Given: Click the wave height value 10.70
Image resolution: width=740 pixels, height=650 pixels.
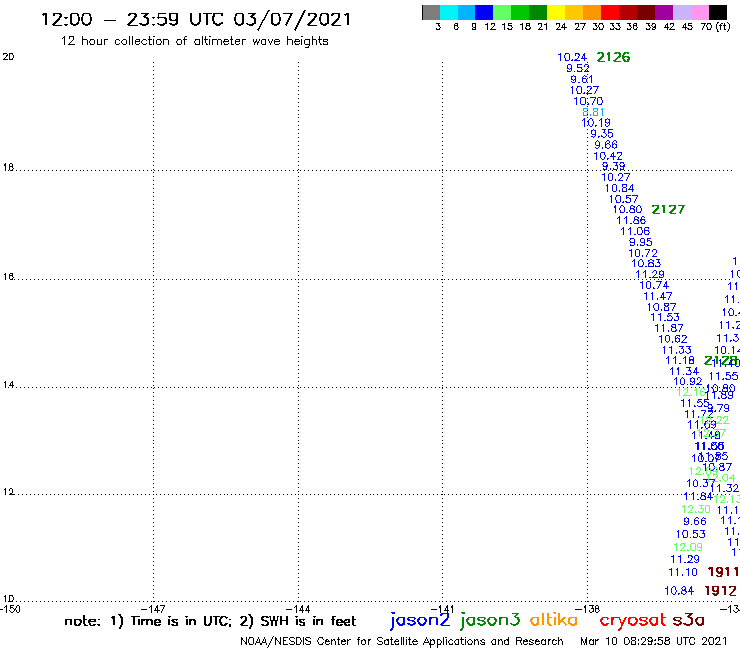Looking at the screenshot, I should 588,101.
